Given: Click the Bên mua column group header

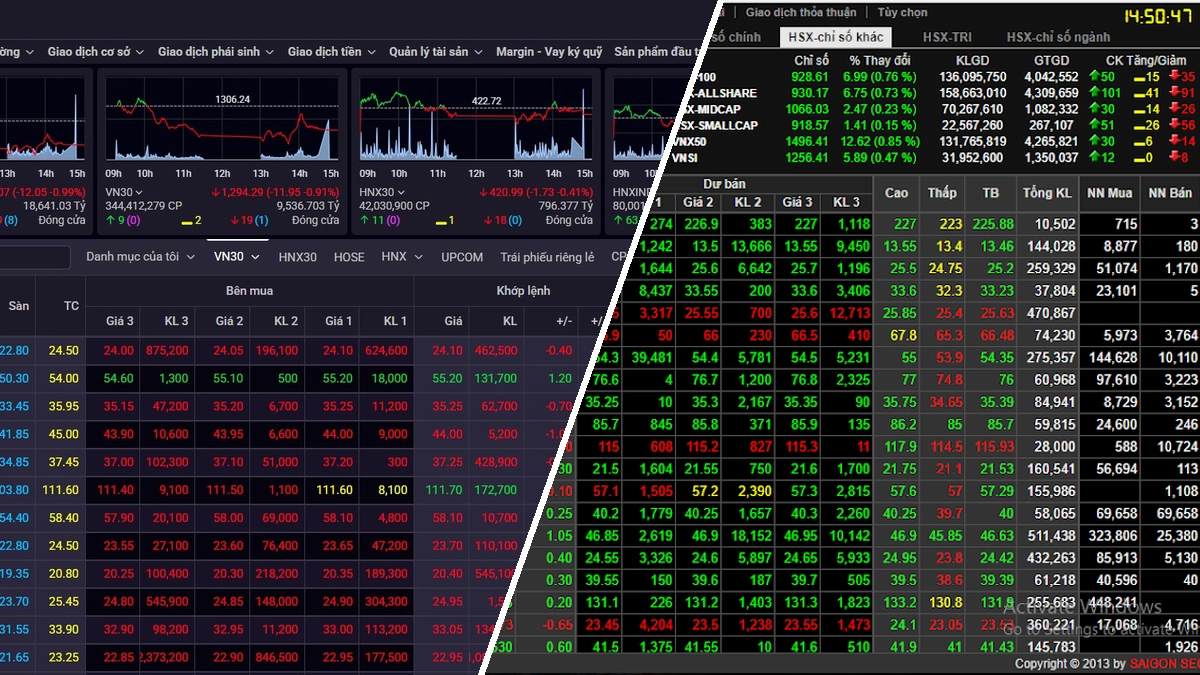Looking at the screenshot, I should coord(249,291).
